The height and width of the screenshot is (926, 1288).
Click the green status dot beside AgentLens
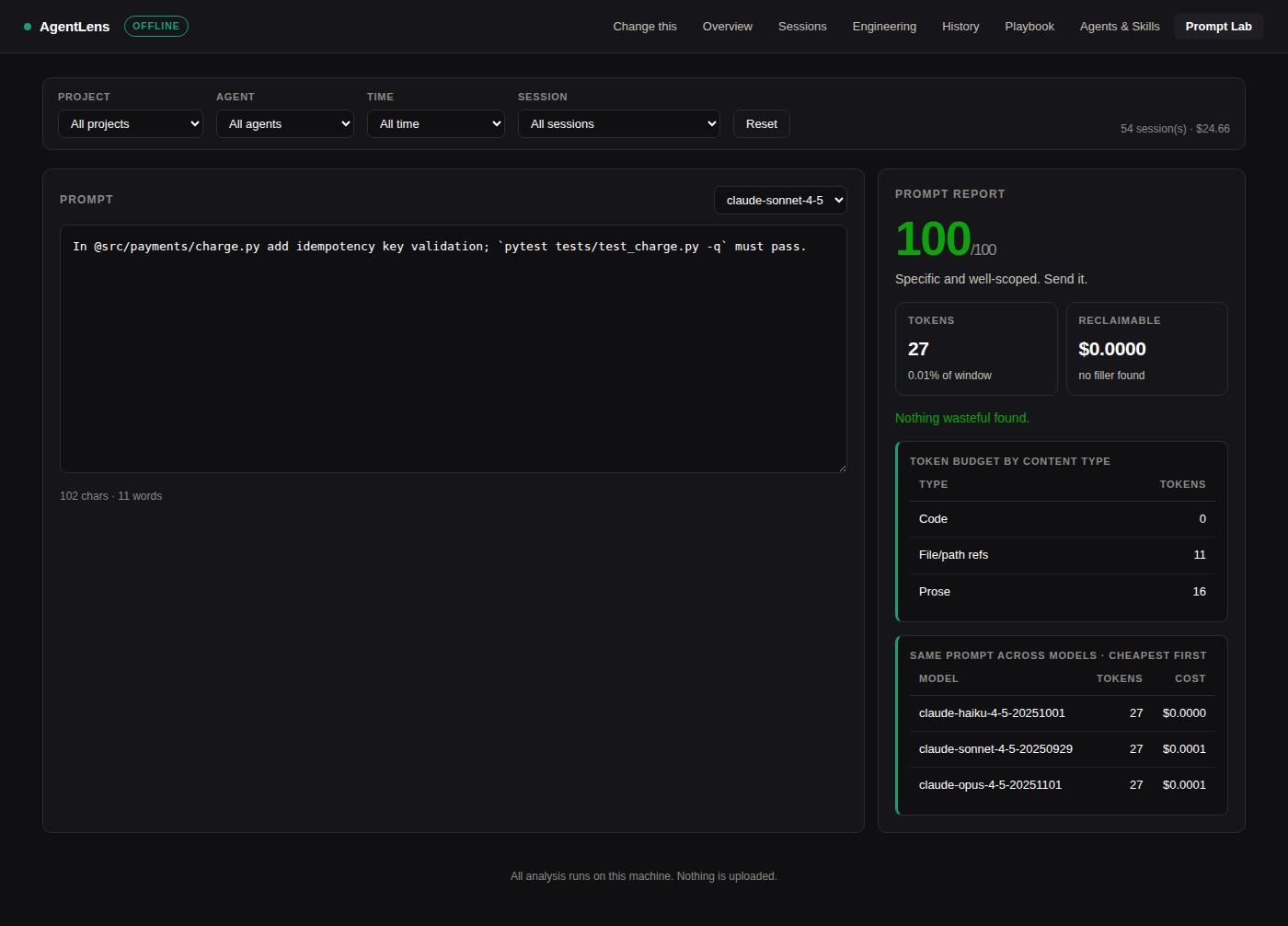(x=28, y=27)
